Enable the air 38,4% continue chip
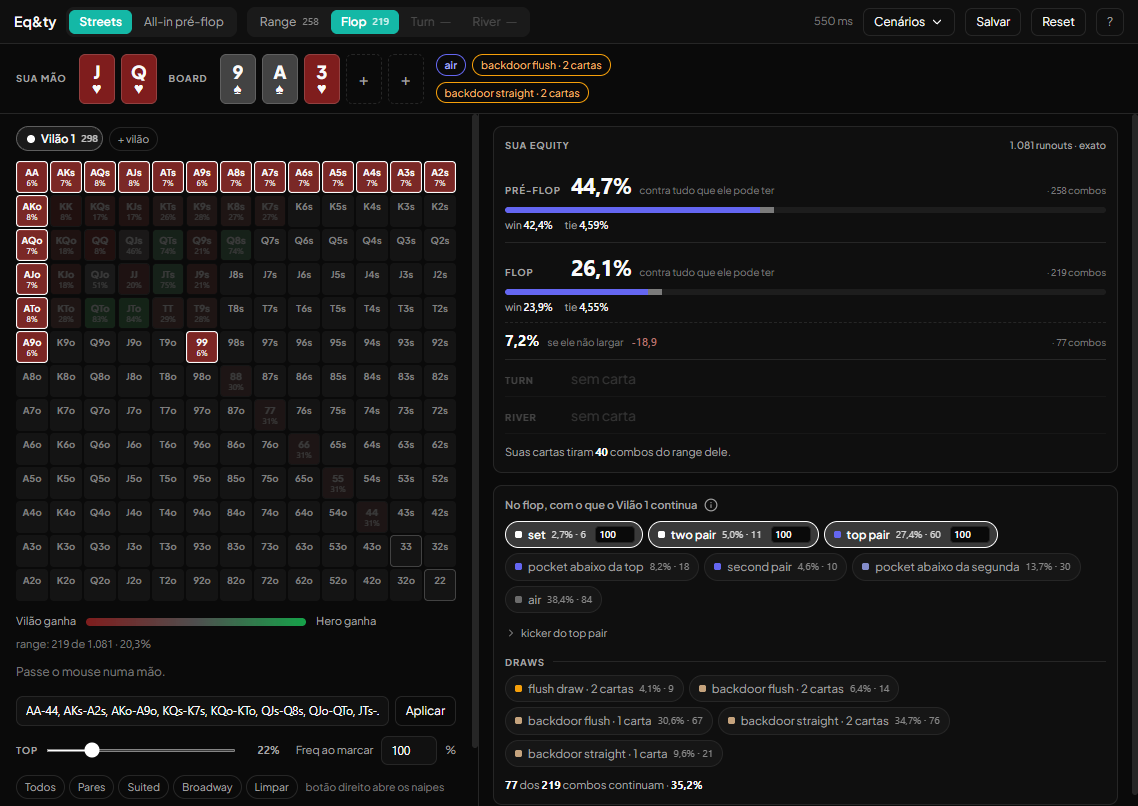The height and width of the screenshot is (806, 1138). tap(553, 600)
